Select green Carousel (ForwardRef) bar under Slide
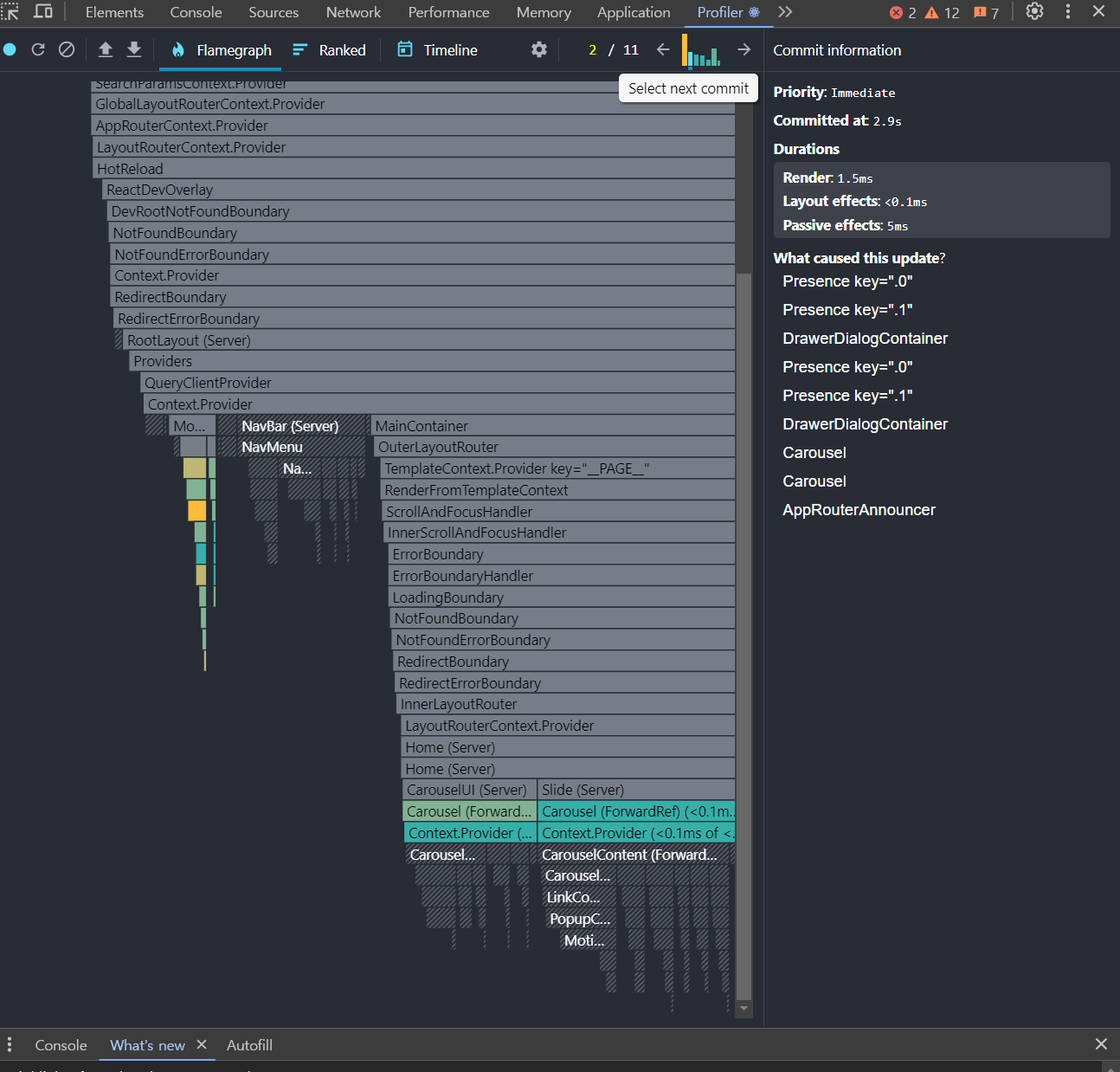This screenshot has height=1072, width=1120. 636,811
